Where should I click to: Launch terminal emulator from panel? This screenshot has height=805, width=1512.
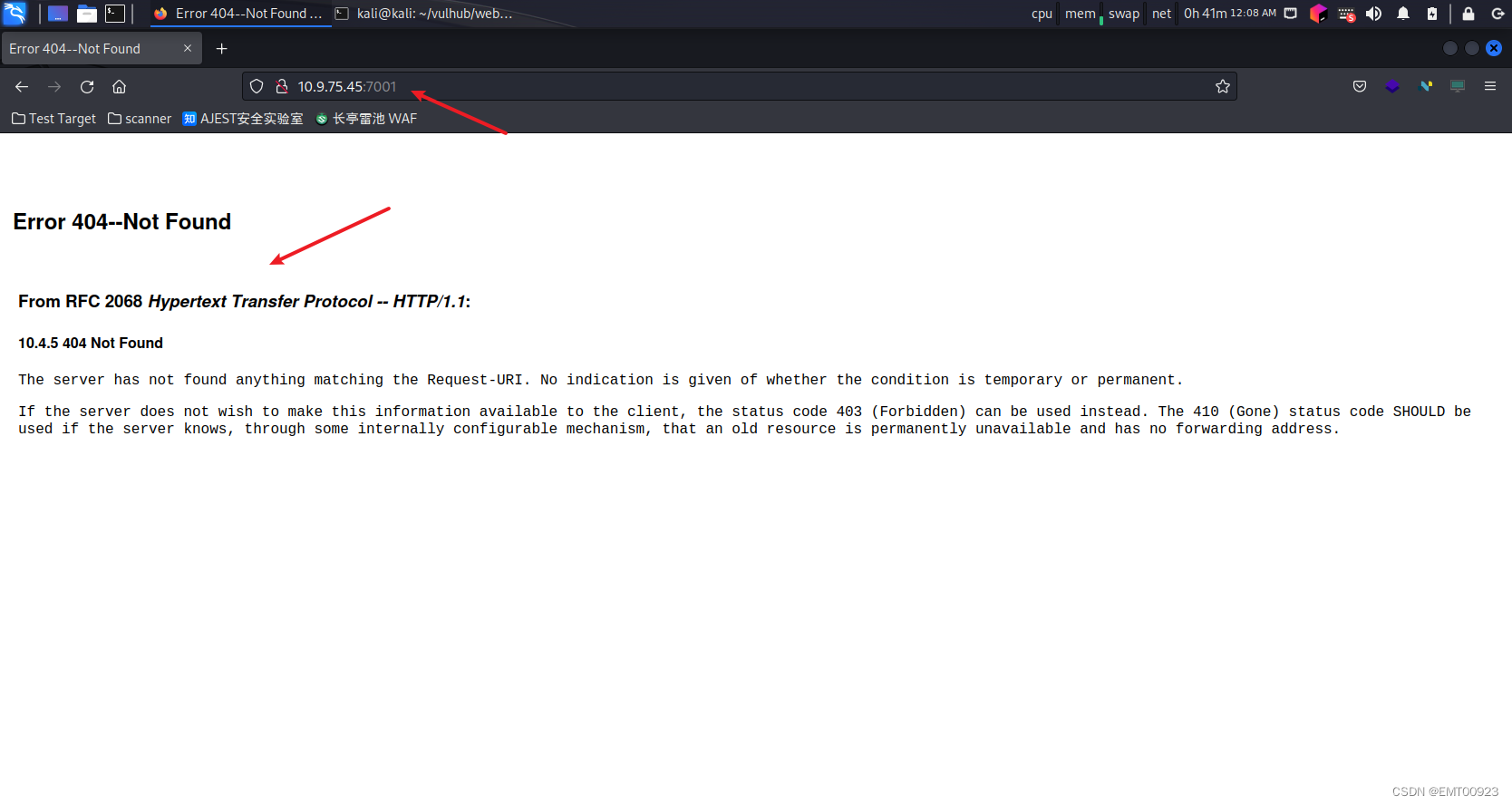115,14
